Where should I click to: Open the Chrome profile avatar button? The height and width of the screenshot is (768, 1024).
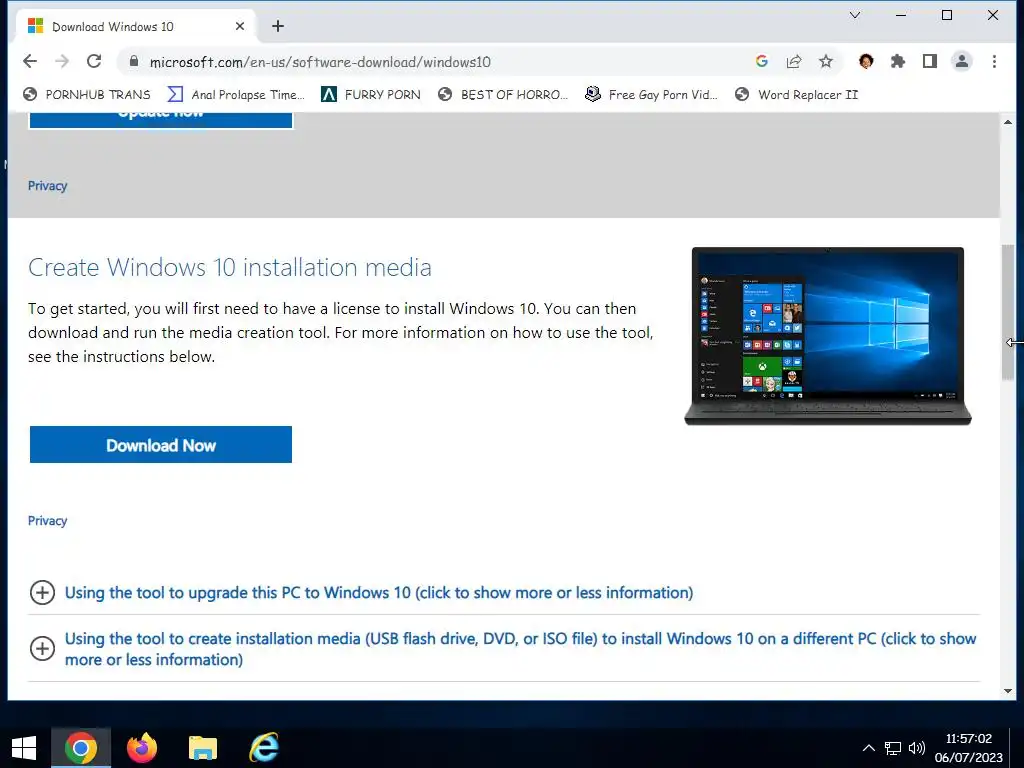962,61
